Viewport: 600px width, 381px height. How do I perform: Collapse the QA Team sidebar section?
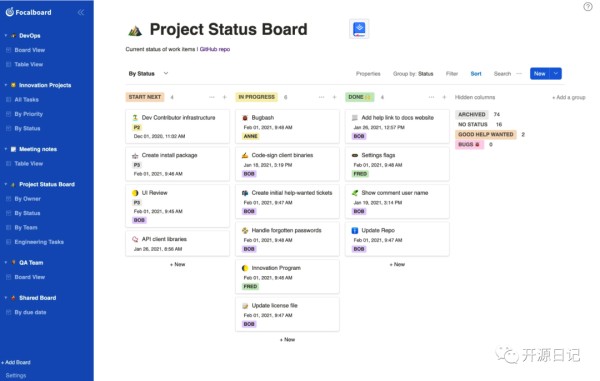pyautogui.click(x=6, y=262)
